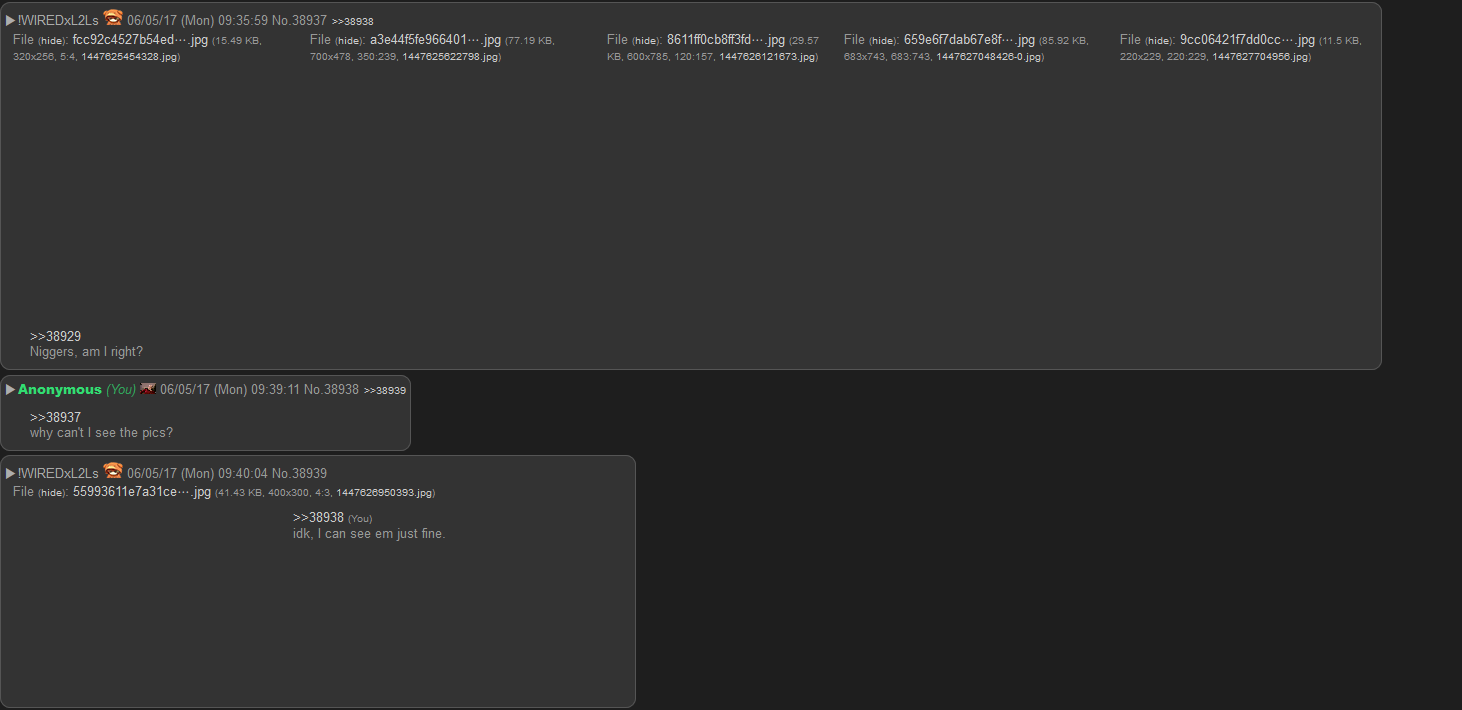The height and width of the screenshot is (710, 1462).
Task: Open post menu arrow for post No.38937
Action: click(11, 20)
